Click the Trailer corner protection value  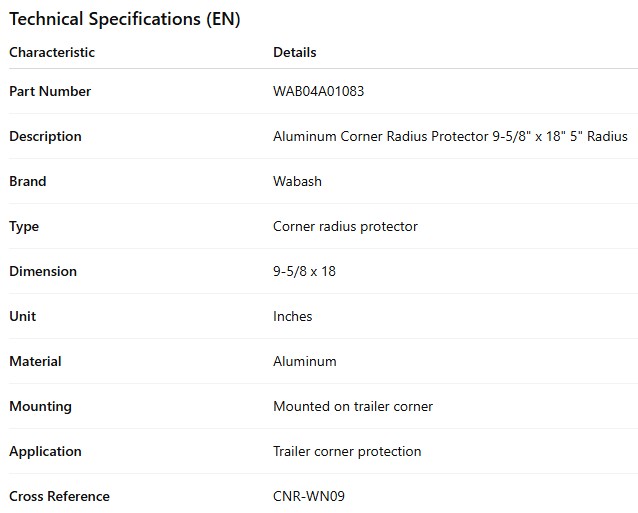pos(347,451)
